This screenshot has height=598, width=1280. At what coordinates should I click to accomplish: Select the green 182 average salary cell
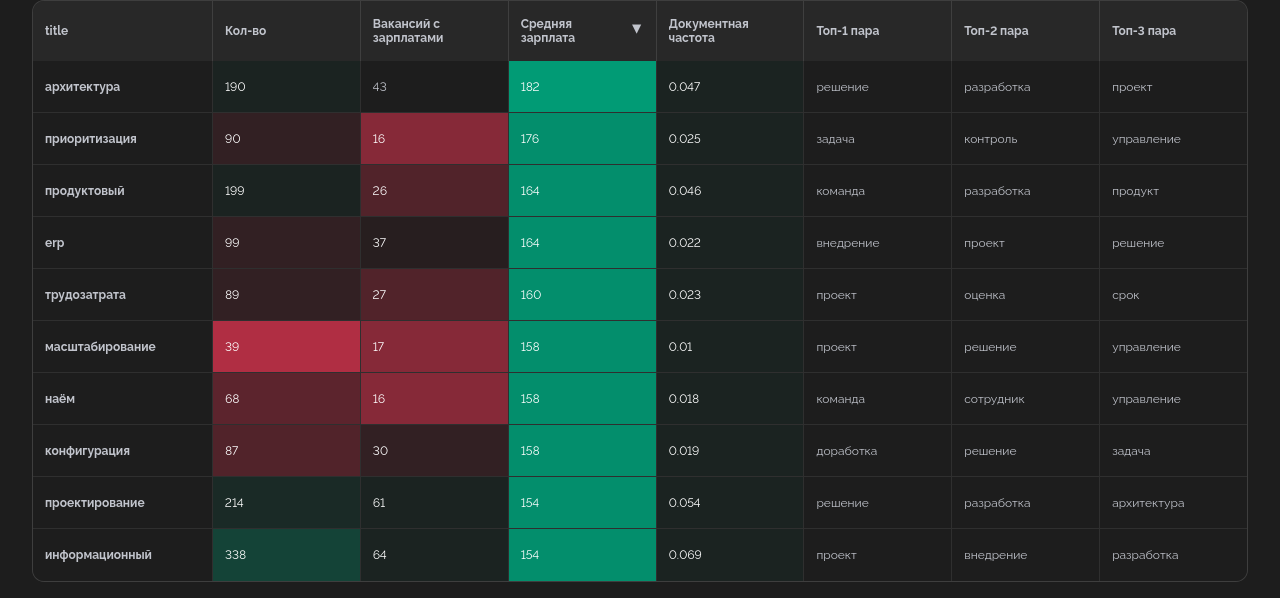[x=582, y=87]
